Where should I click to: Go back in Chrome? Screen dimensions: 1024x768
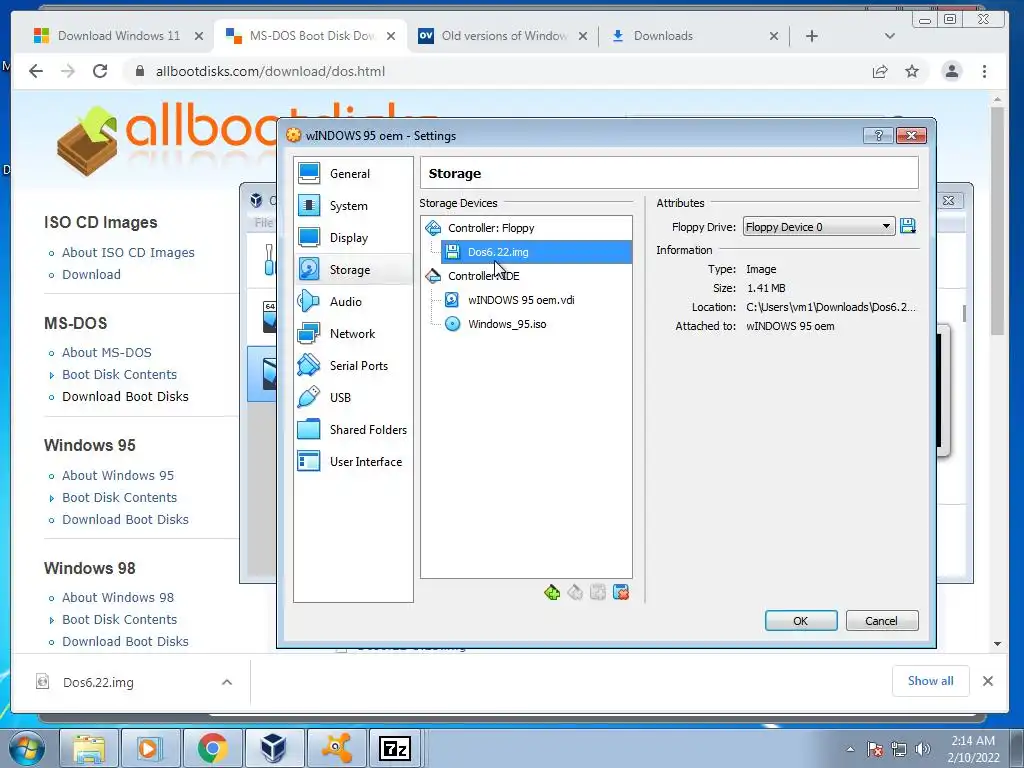tap(36, 71)
